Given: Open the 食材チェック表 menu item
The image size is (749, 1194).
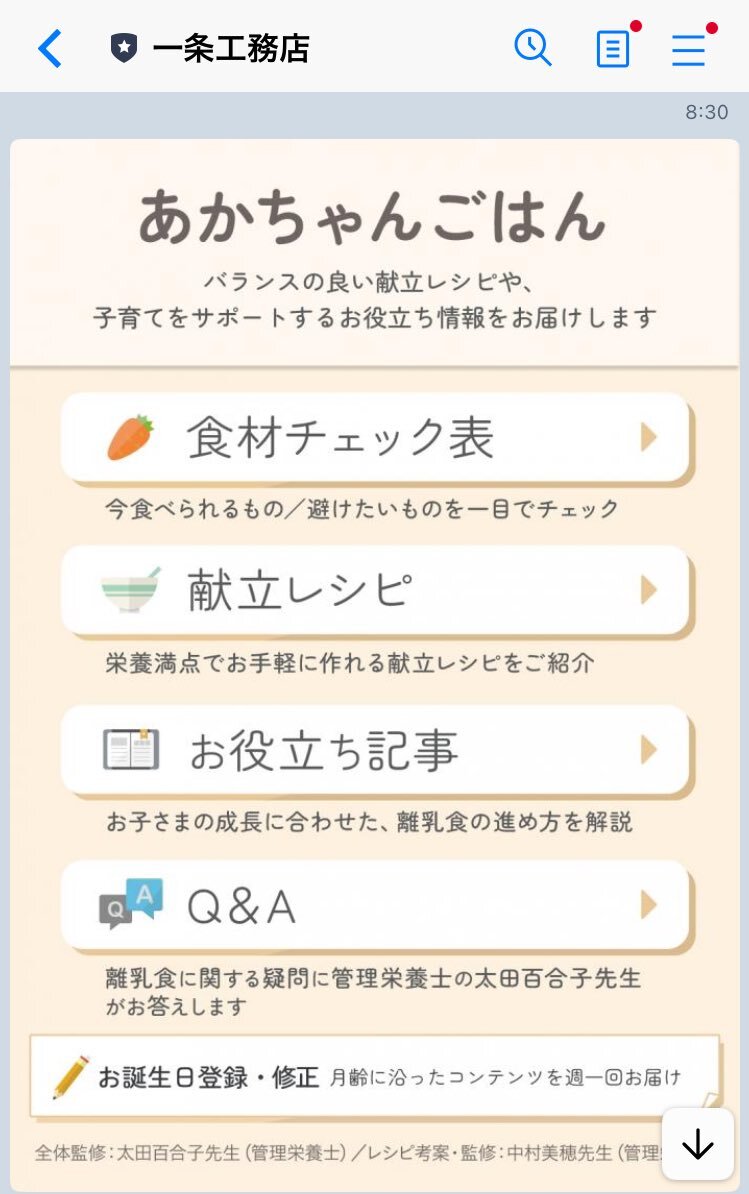Looking at the screenshot, I should click(x=377, y=439).
